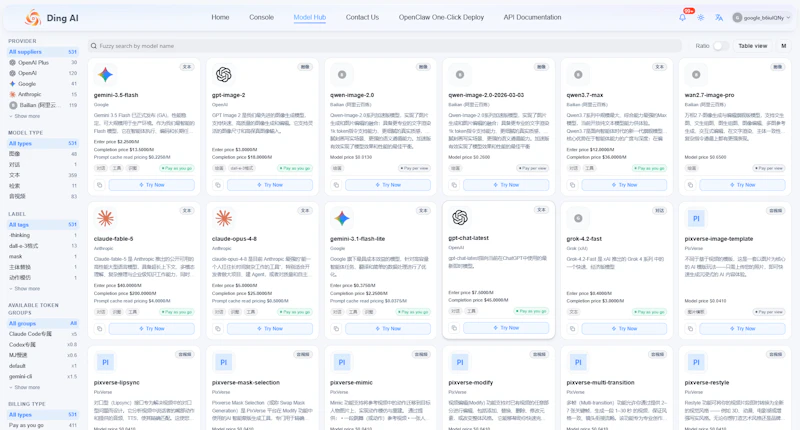Expand Show more under Label
The width and height of the screenshot is (800, 430).
[x=24, y=289]
